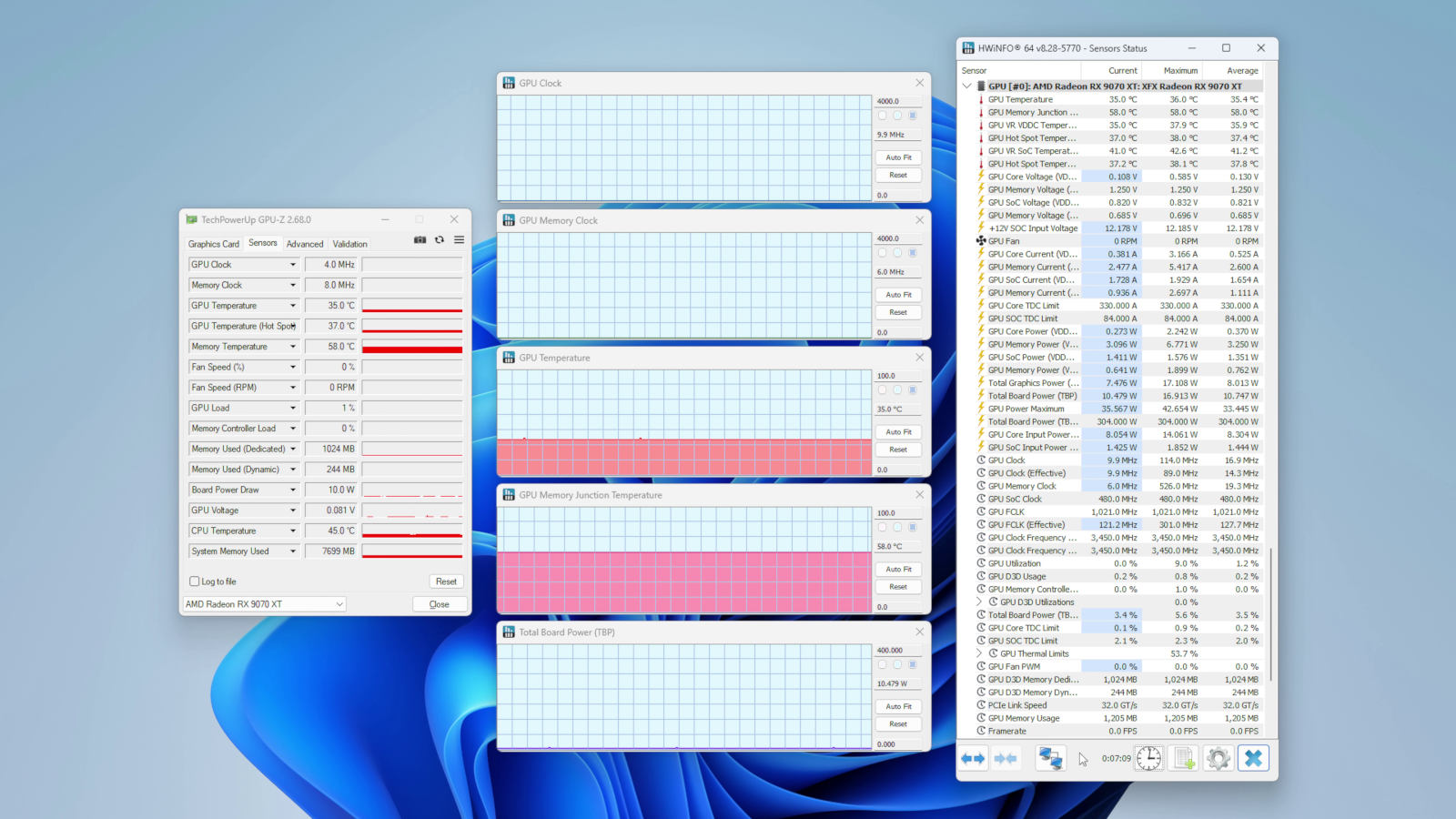This screenshot has width=1456, height=819.
Task: Open the Fan Speed (RPM) dropdown
Action: pos(293,388)
